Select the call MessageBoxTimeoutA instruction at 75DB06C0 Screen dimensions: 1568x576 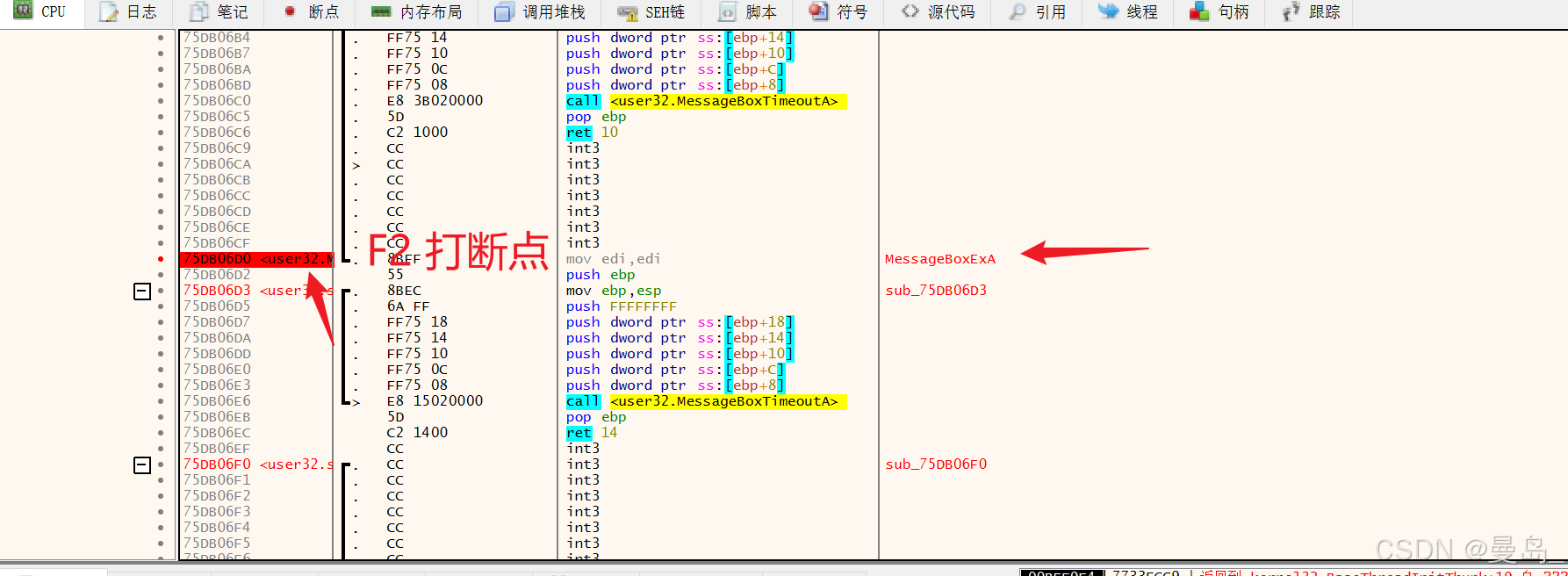pyautogui.click(x=707, y=101)
